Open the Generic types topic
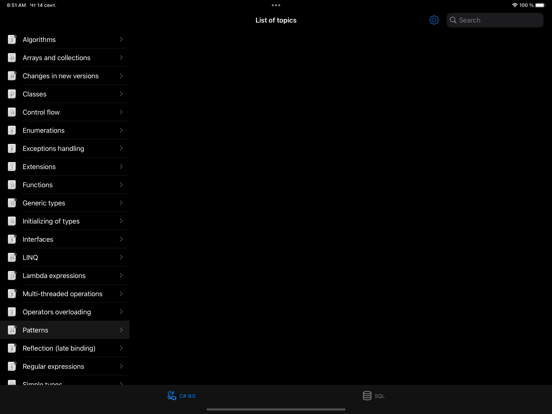 (65, 203)
